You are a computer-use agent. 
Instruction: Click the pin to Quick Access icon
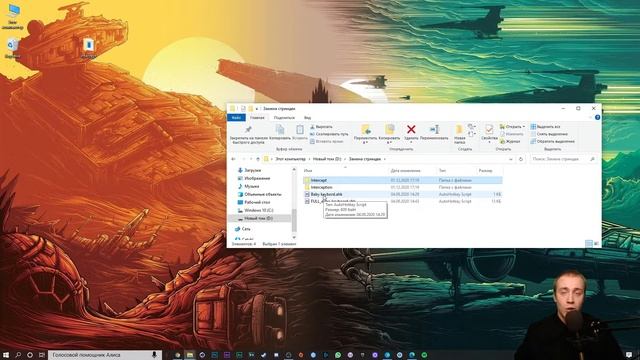pos(248,130)
